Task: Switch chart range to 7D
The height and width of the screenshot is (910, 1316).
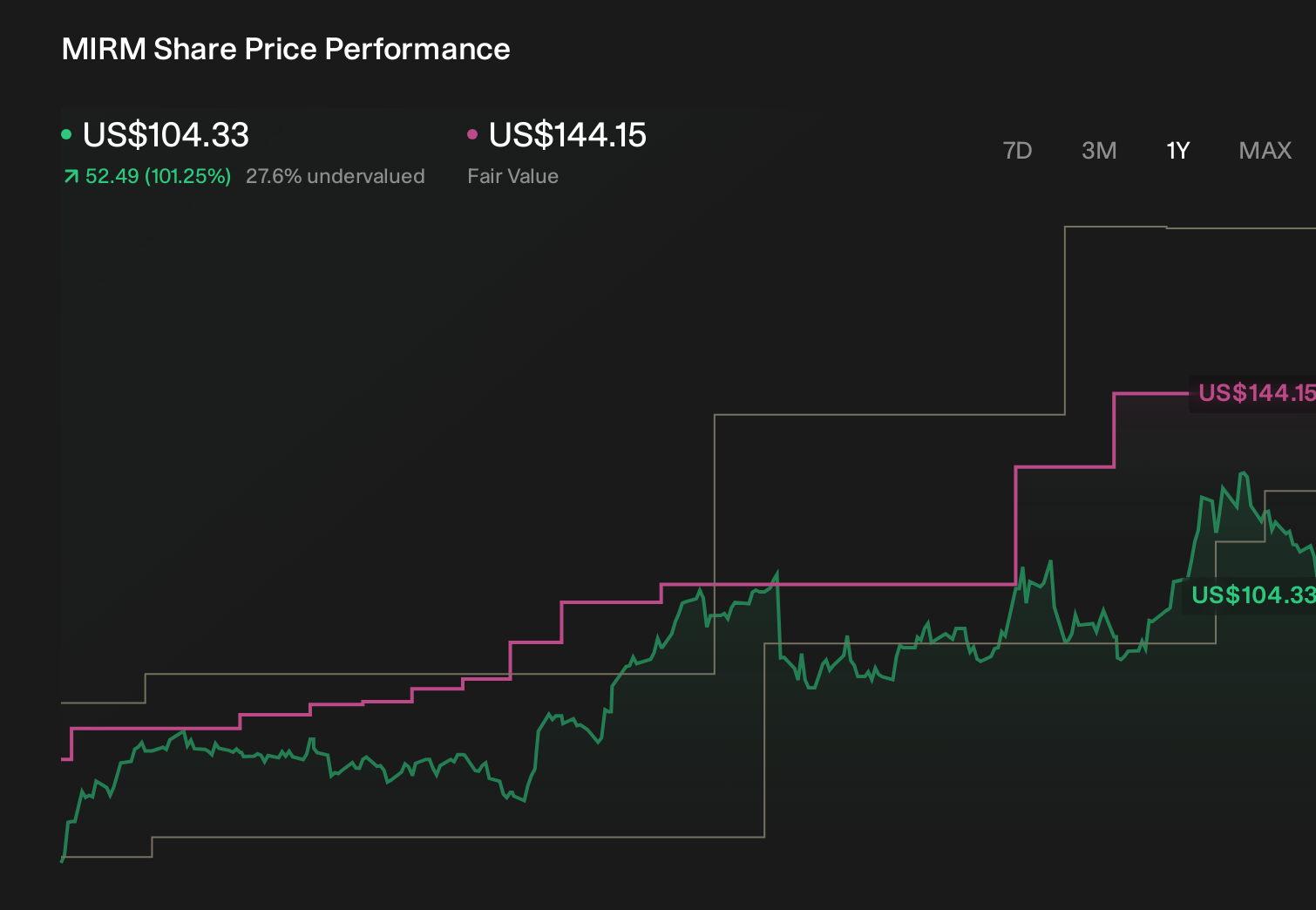Action: (x=1017, y=151)
